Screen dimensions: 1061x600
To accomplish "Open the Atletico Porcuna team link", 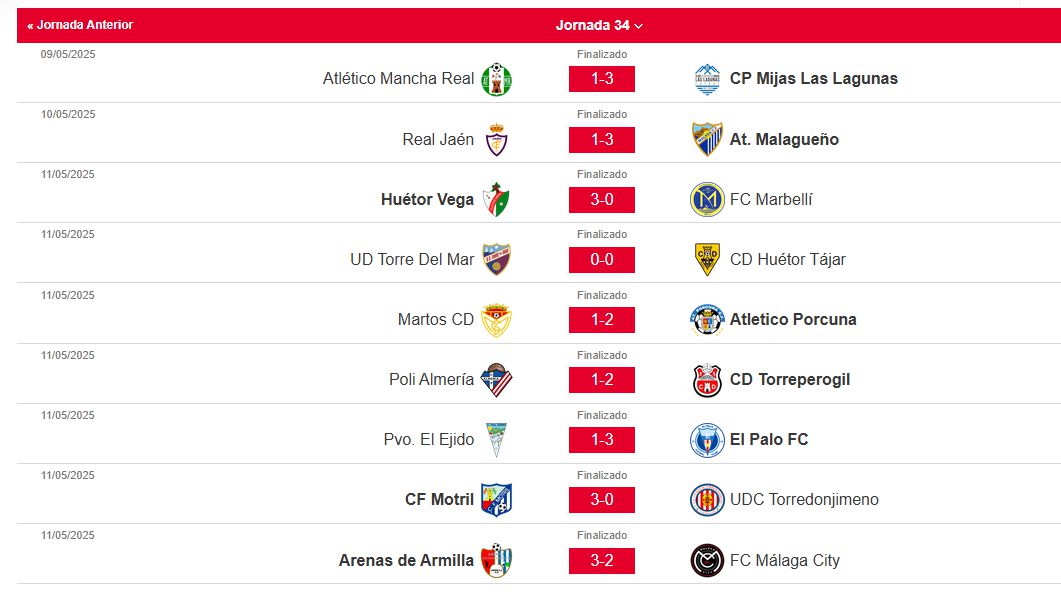I will (793, 319).
